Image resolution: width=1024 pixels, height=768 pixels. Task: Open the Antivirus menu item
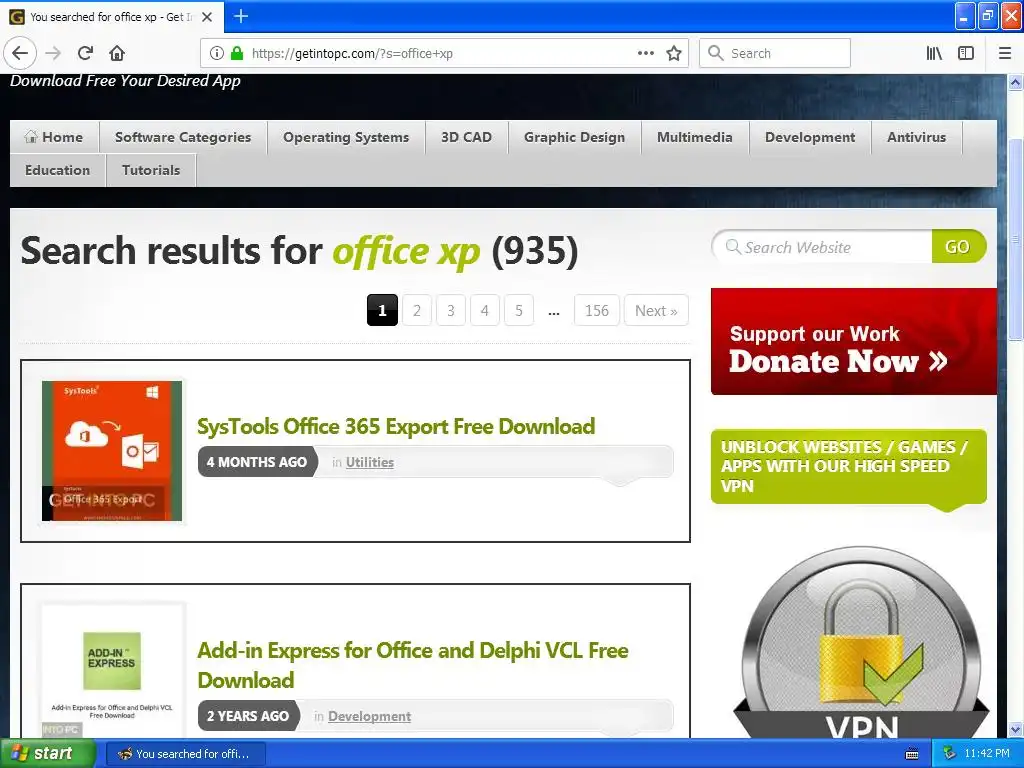point(916,137)
